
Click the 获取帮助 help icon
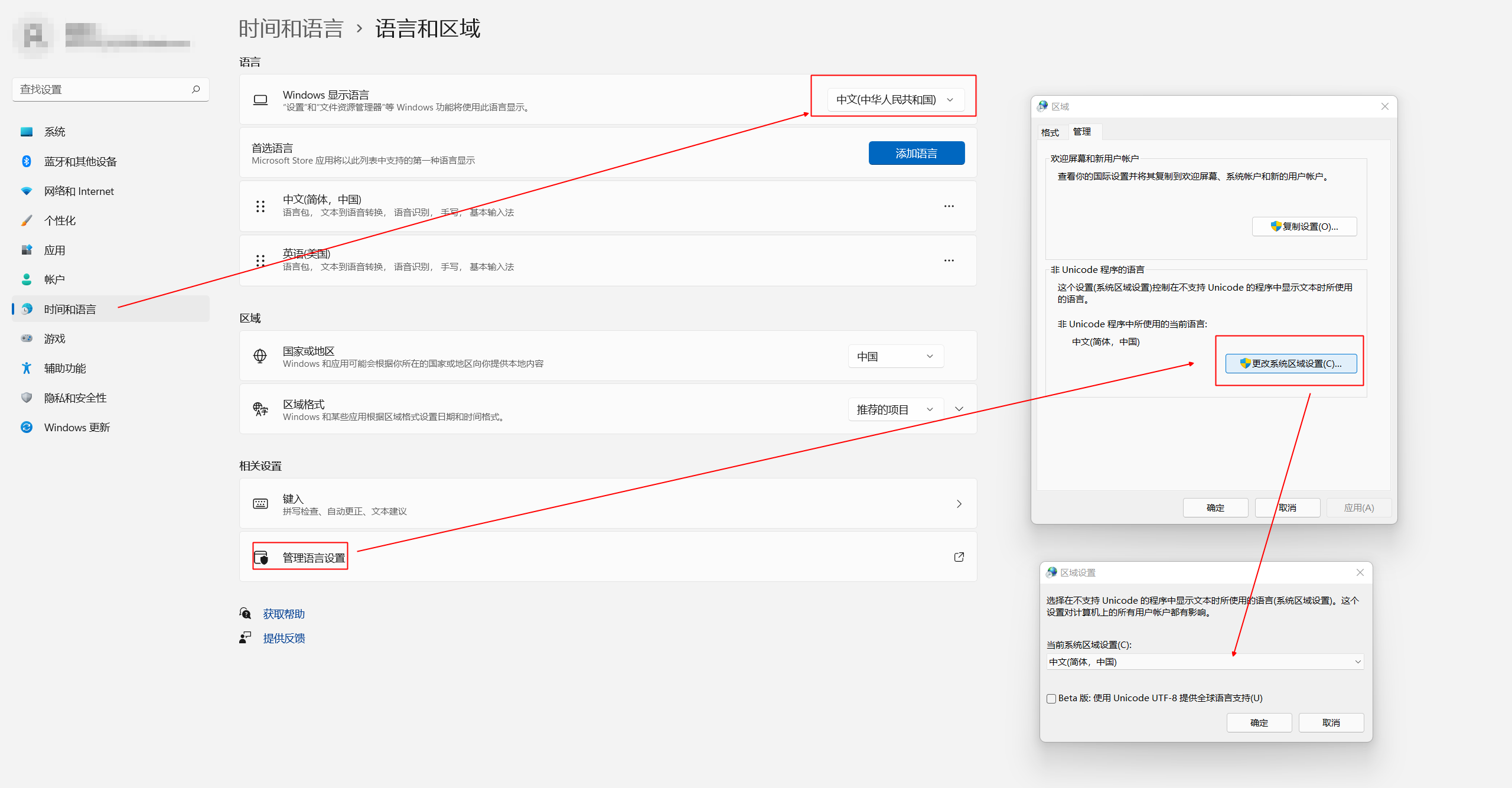pyautogui.click(x=246, y=613)
